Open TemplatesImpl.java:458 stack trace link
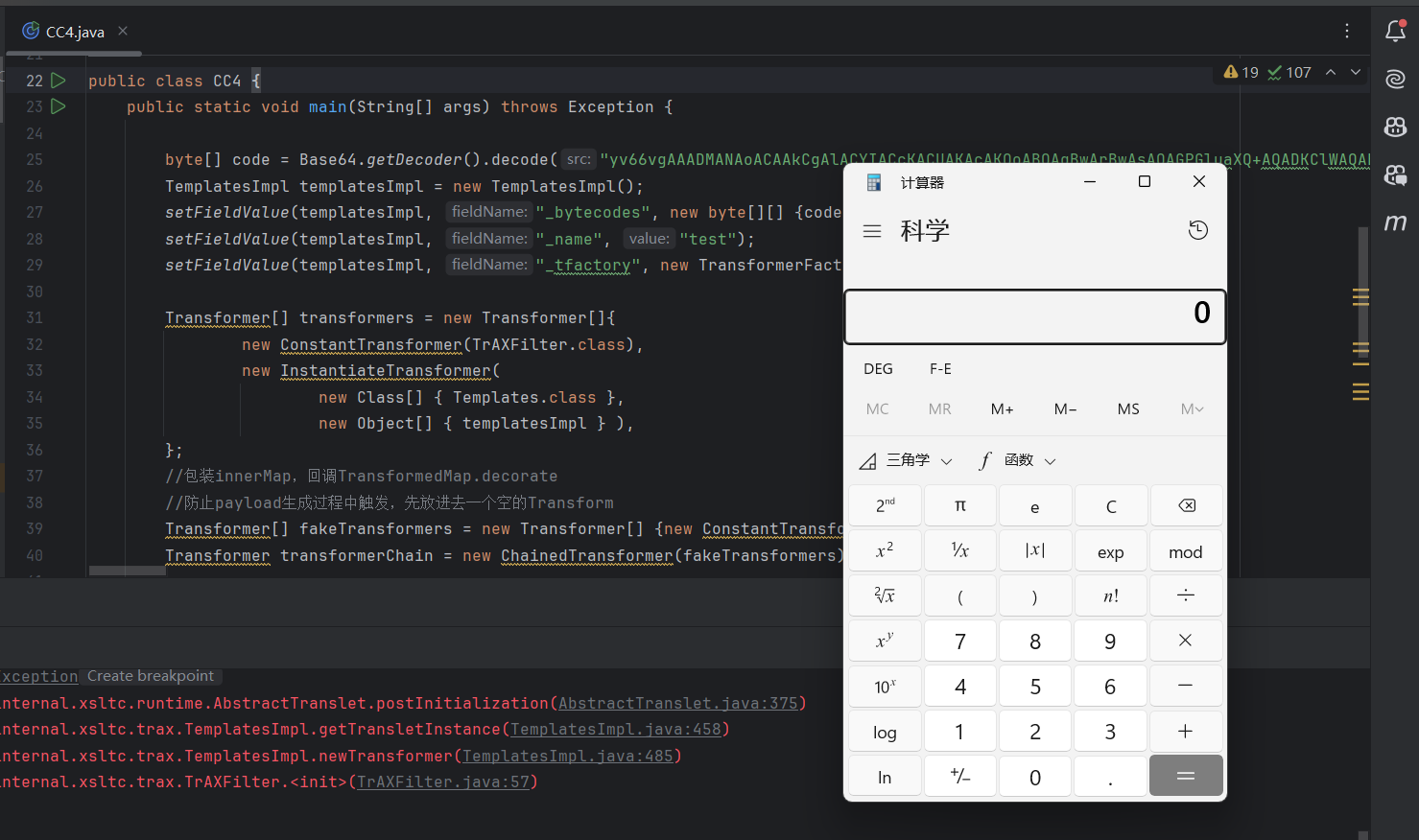 point(615,729)
